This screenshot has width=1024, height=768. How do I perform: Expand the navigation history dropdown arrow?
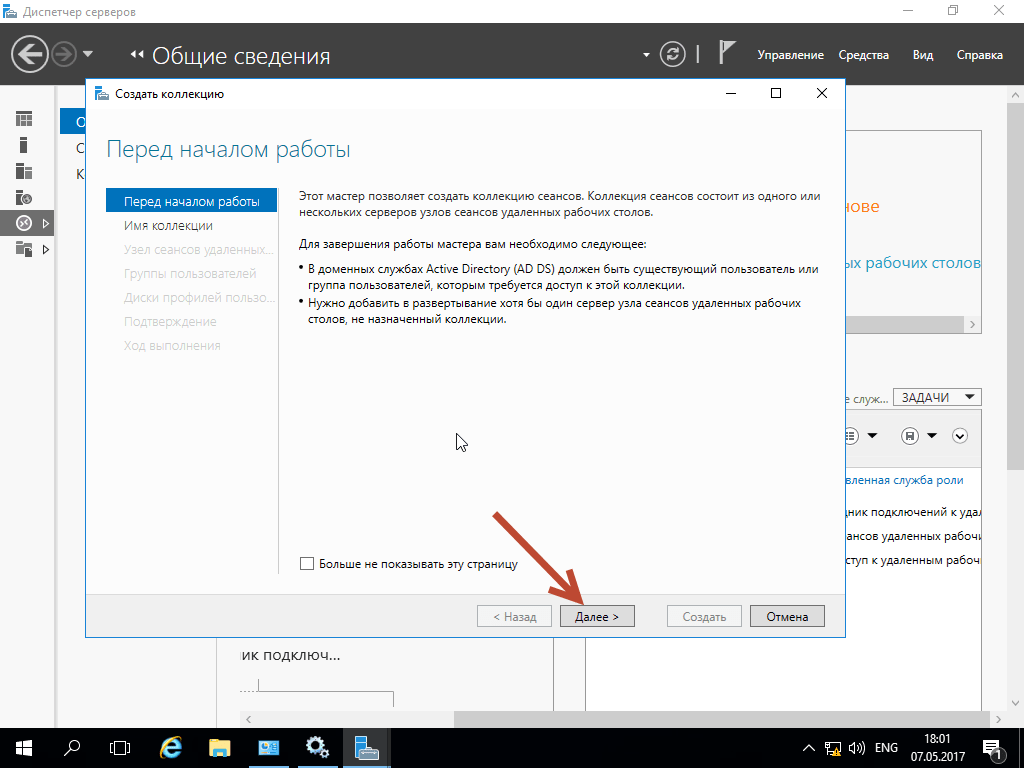[88, 54]
